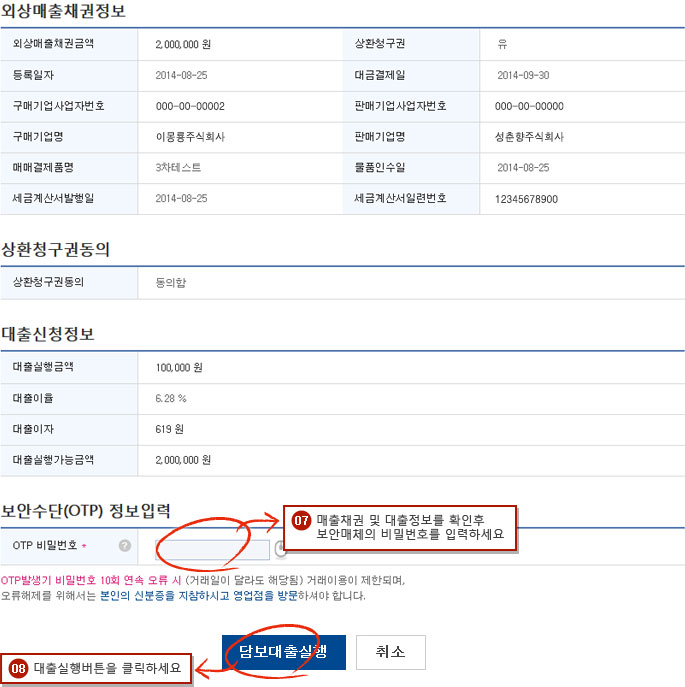Image resolution: width=685 pixels, height=687 pixels.
Task: Click the 판매기업사업자번호 column label
Action: click(x=401, y=106)
